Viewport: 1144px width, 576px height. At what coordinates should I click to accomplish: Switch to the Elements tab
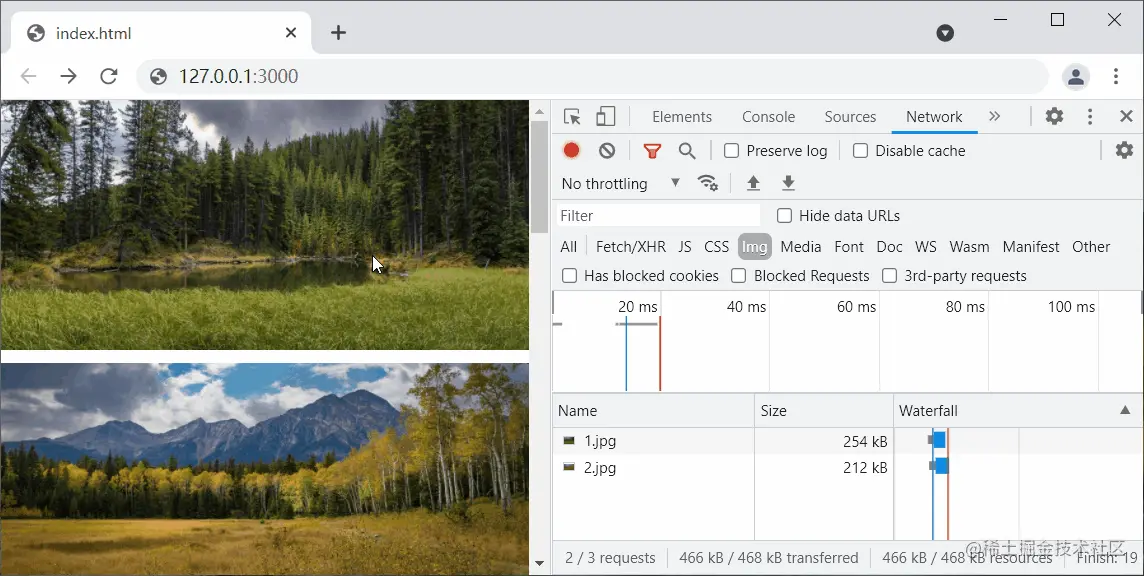point(682,117)
